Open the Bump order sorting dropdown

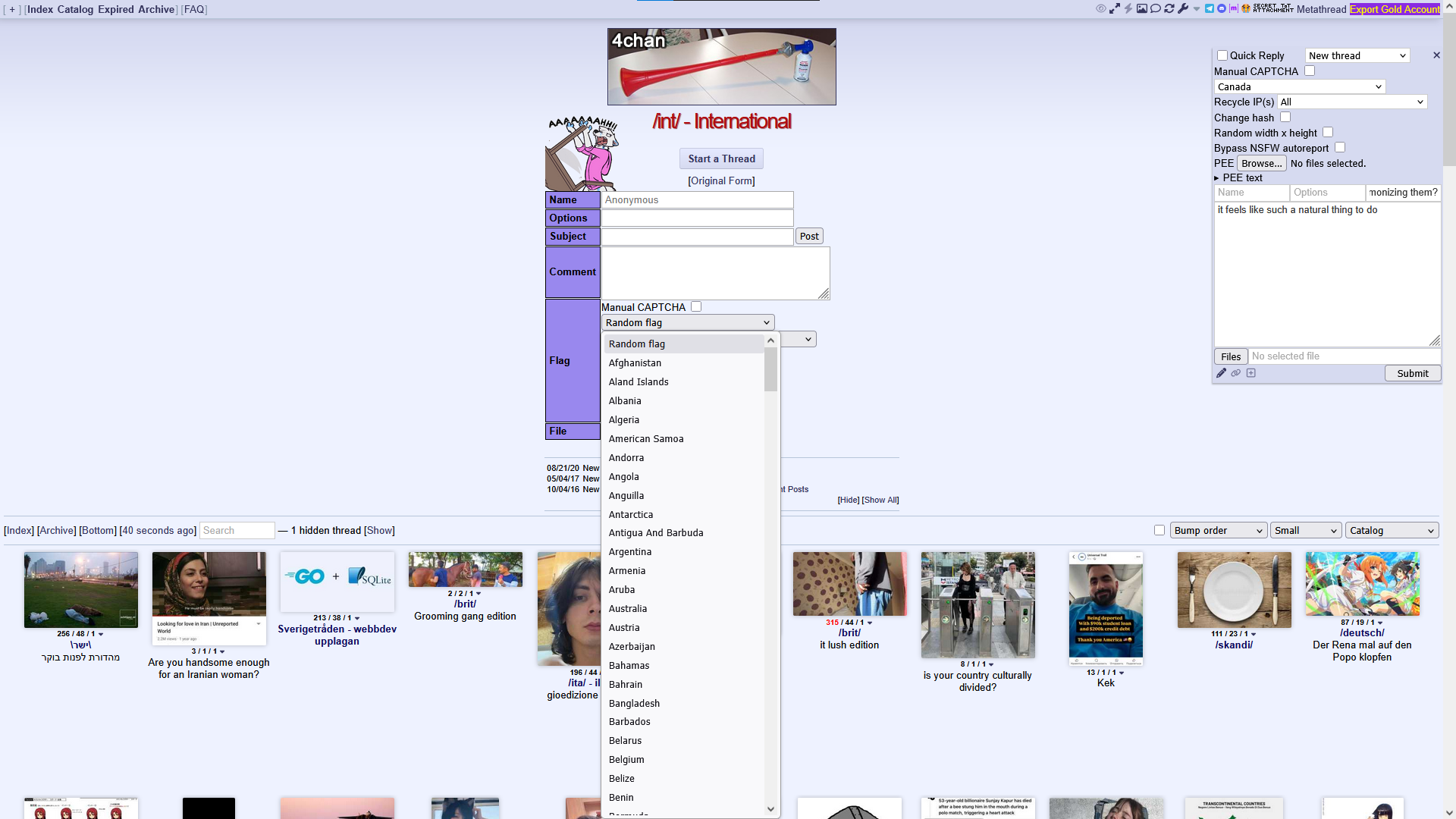pyautogui.click(x=1219, y=530)
